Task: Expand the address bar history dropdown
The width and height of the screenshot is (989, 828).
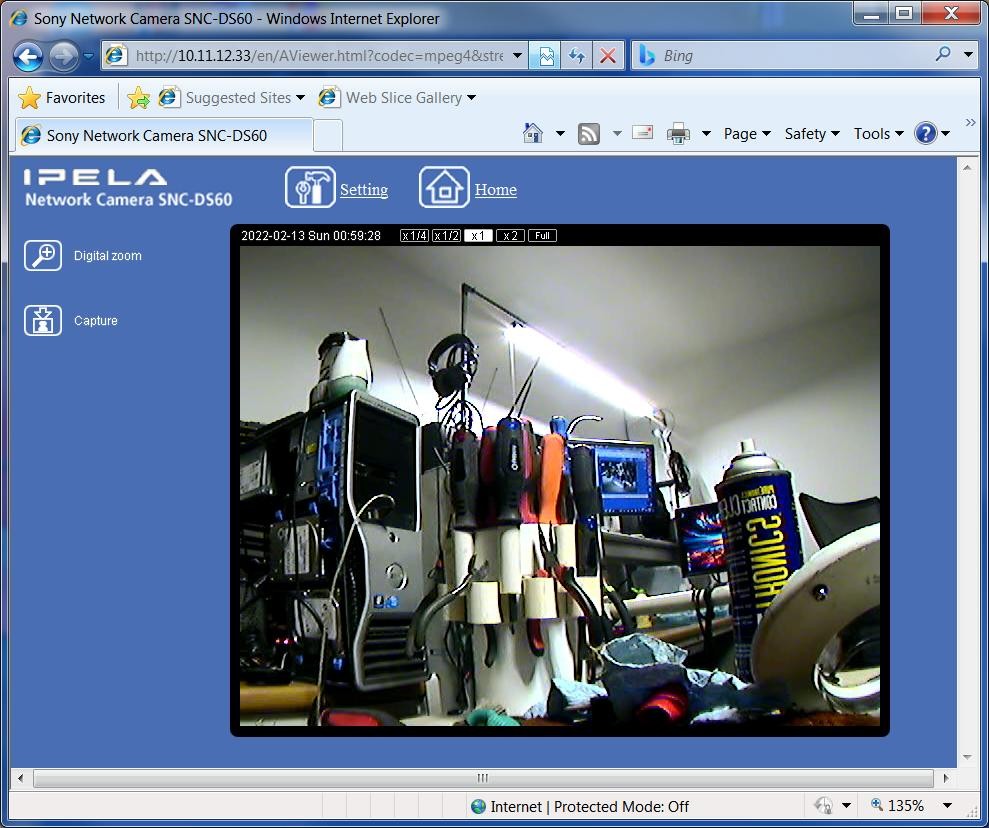Action: pos(517,55)
